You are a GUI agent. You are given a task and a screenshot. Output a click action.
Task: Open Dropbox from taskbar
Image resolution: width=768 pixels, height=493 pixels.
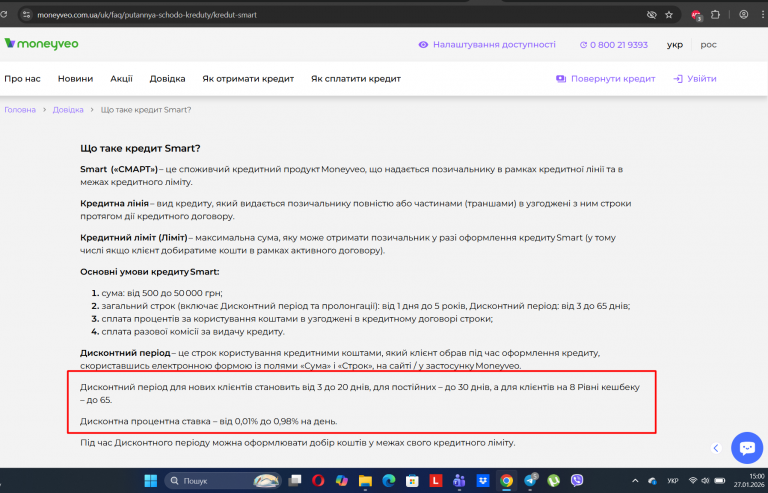(482, 481)
